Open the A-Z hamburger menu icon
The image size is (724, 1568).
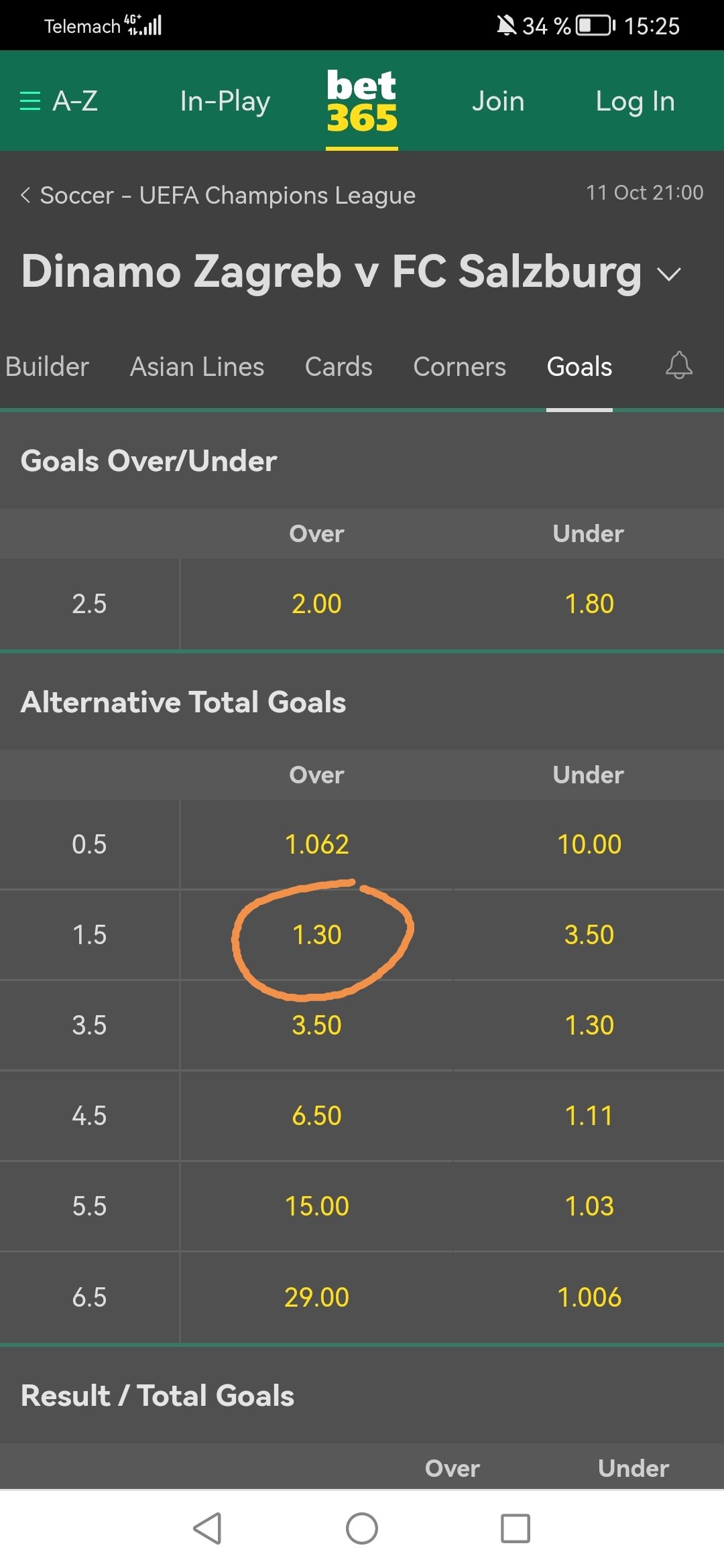[x=30, y=101]
